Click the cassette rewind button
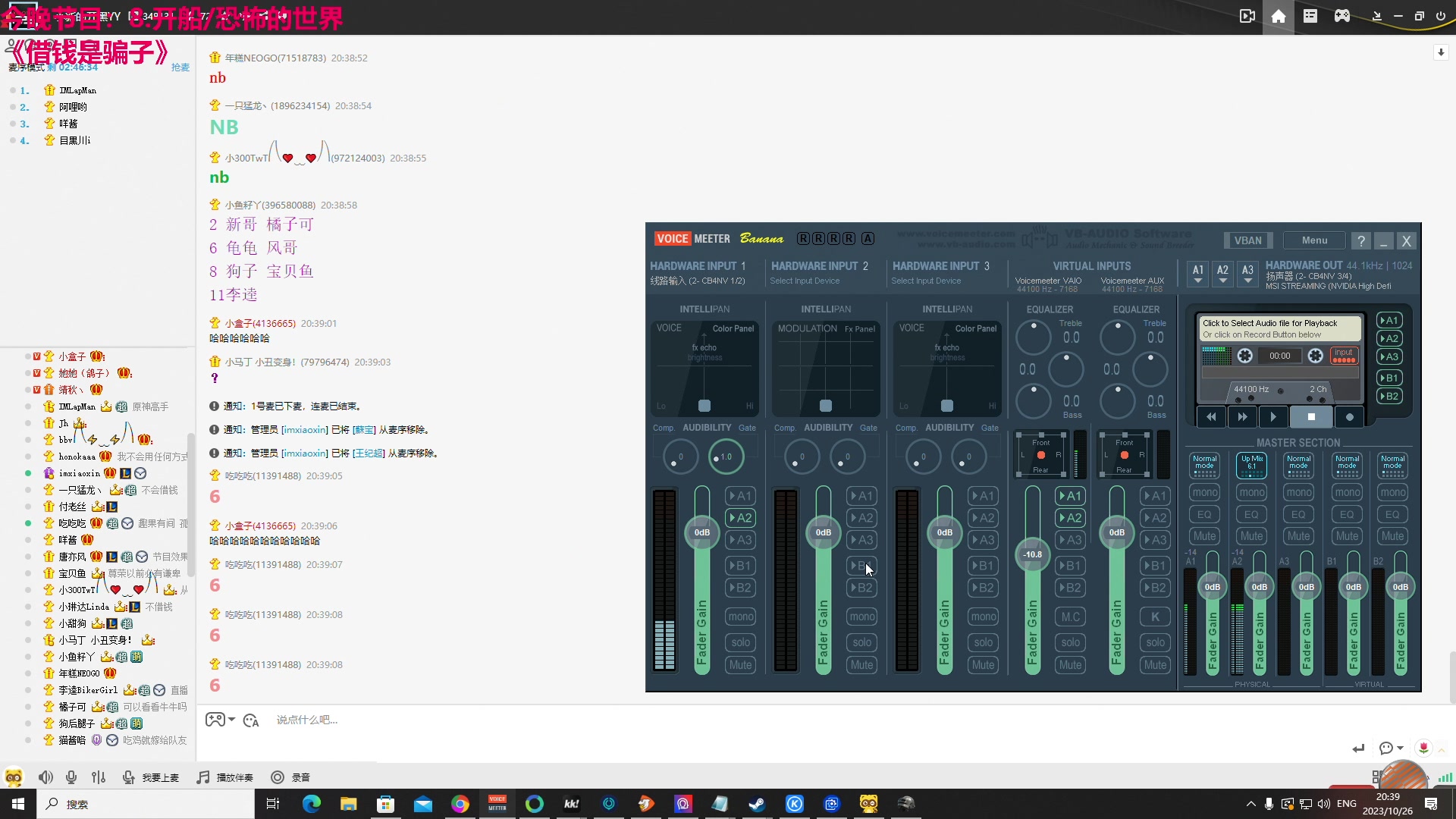 pyautogui.click(x=1211, y=417)
